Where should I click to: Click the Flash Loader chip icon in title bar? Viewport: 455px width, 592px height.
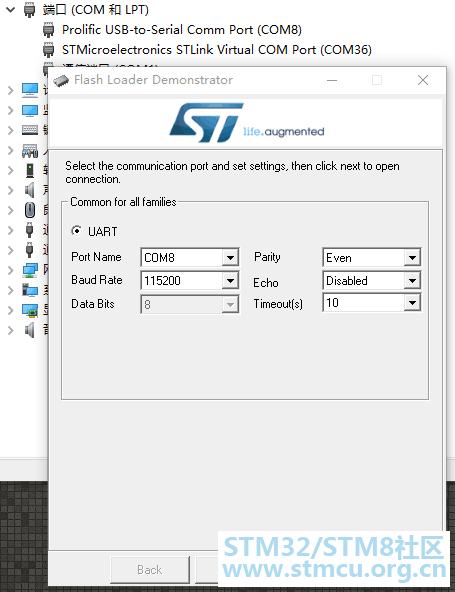(x=61, y=80)
